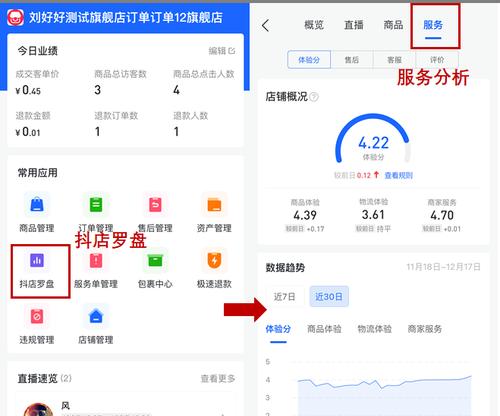Show 物流体验 trend chart tab
This screenshot has width=500, height=416.
click(375, 329)
